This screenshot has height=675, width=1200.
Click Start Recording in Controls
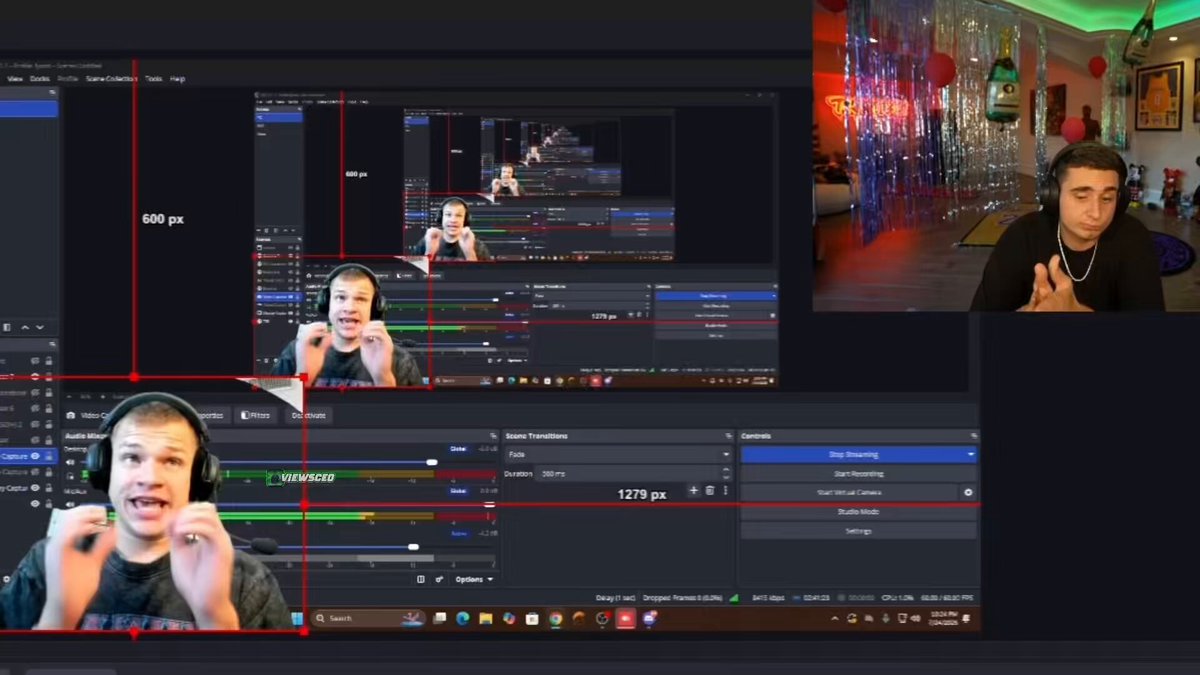coord(859,473)
